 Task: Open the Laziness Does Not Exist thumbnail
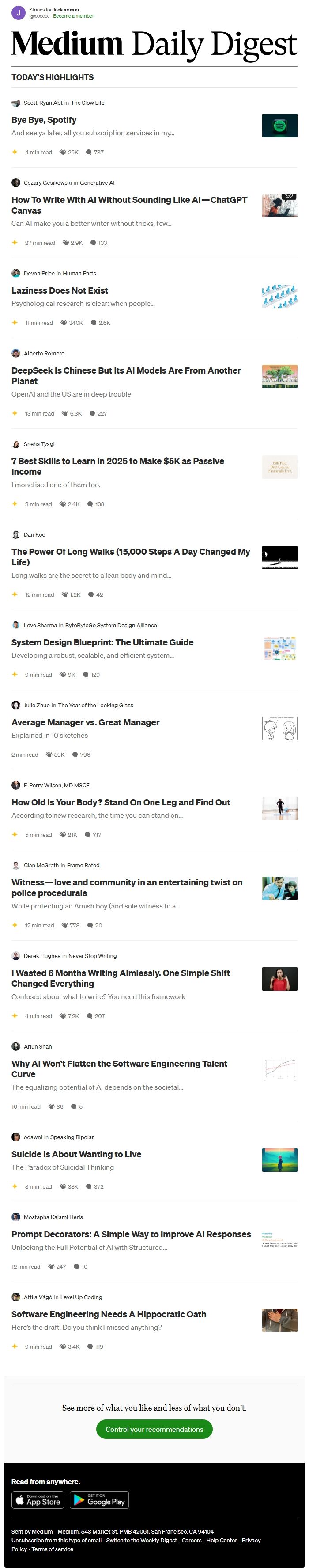(279, 296)
